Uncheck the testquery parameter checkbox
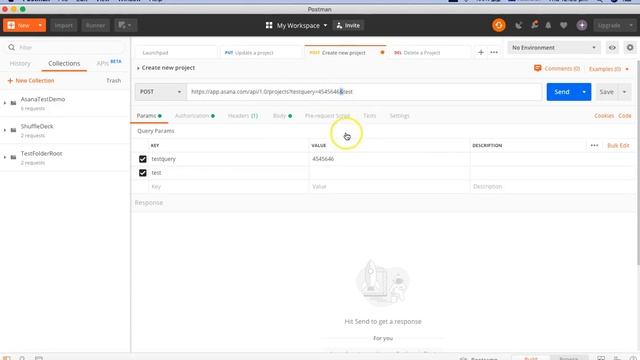Image resolution: width=640 pixels, height=360 pixels. click(x=142, y=159)
